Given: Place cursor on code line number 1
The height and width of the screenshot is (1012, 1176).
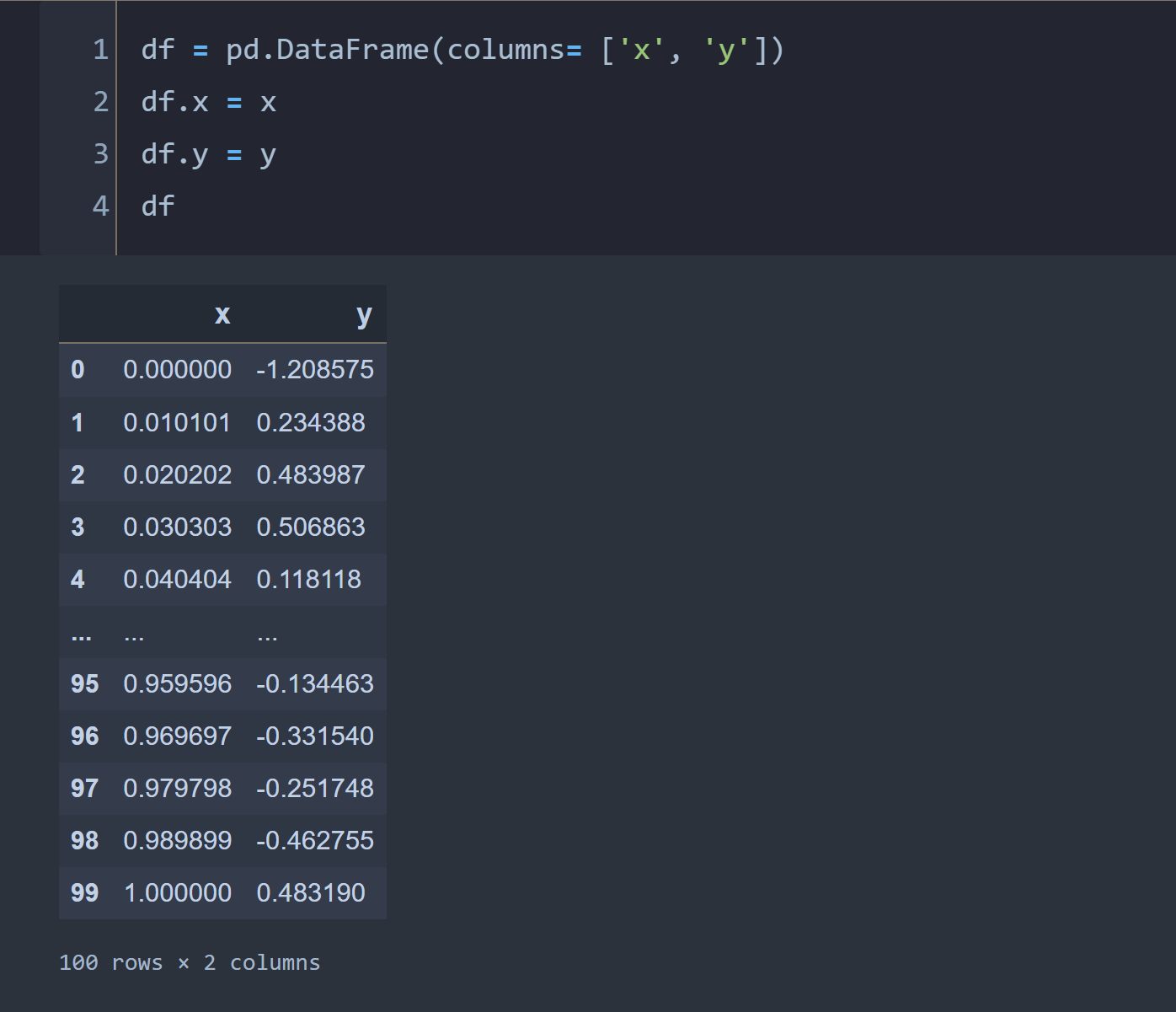Looking at the screenshot, I should pos(100,50).
